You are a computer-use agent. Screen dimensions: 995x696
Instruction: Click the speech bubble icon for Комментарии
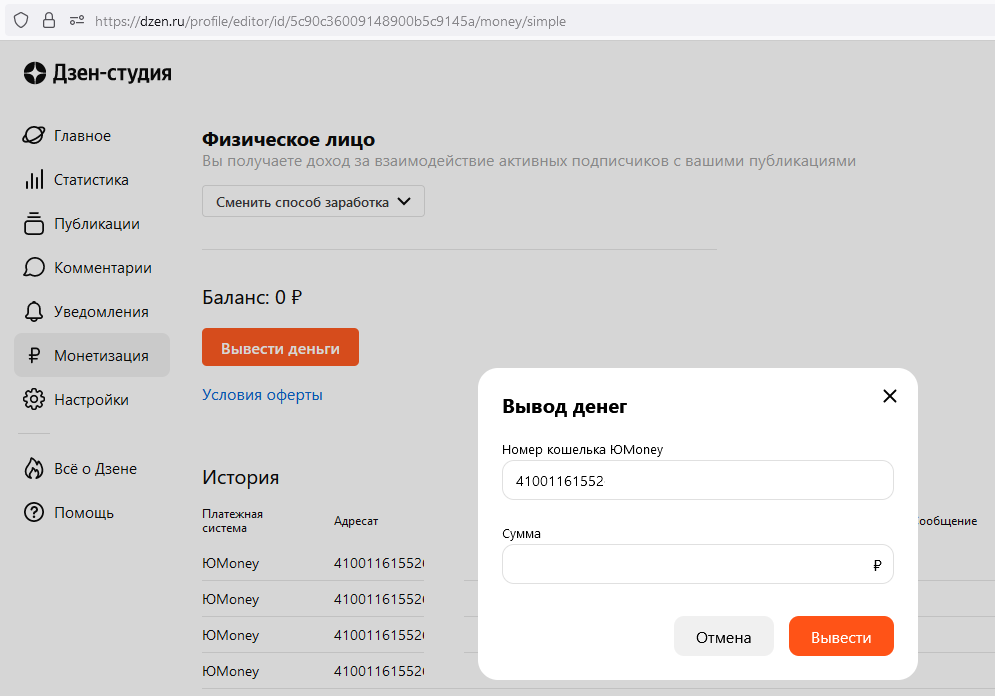click(34, 268)
